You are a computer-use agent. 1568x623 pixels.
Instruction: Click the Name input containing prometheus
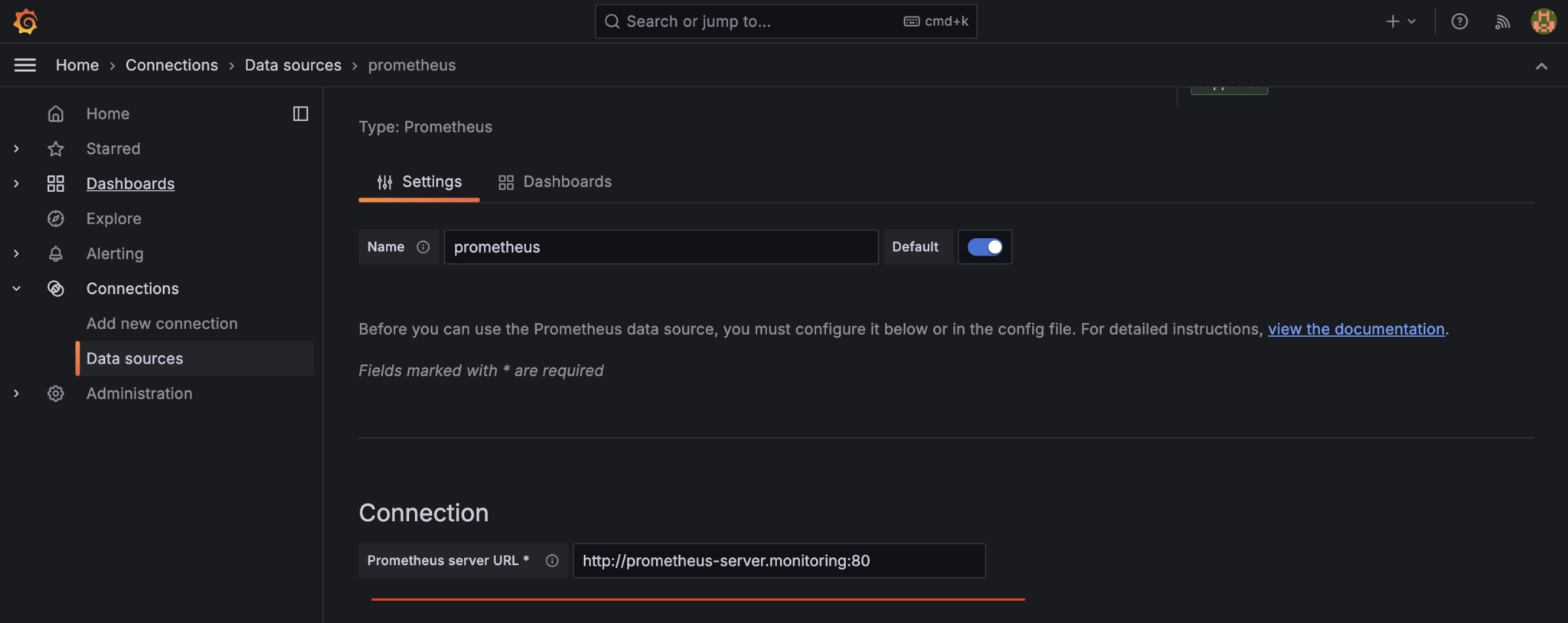[x=661, y=247]
